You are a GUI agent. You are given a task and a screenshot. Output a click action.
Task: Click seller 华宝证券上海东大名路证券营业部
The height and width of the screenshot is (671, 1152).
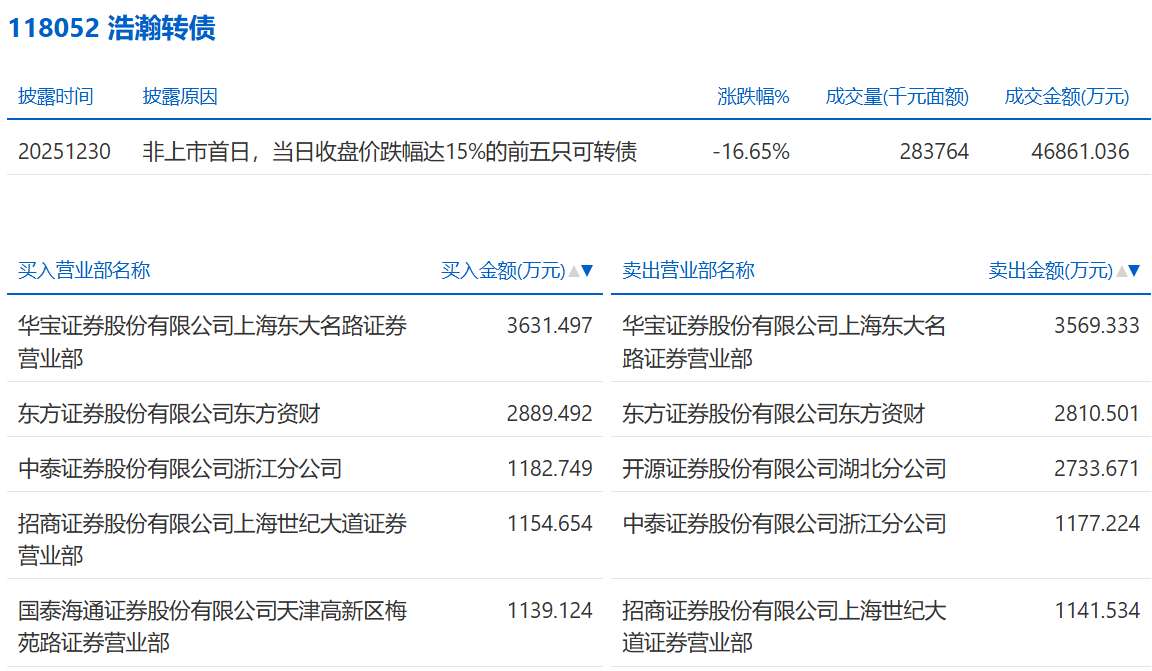pos(784,342)
